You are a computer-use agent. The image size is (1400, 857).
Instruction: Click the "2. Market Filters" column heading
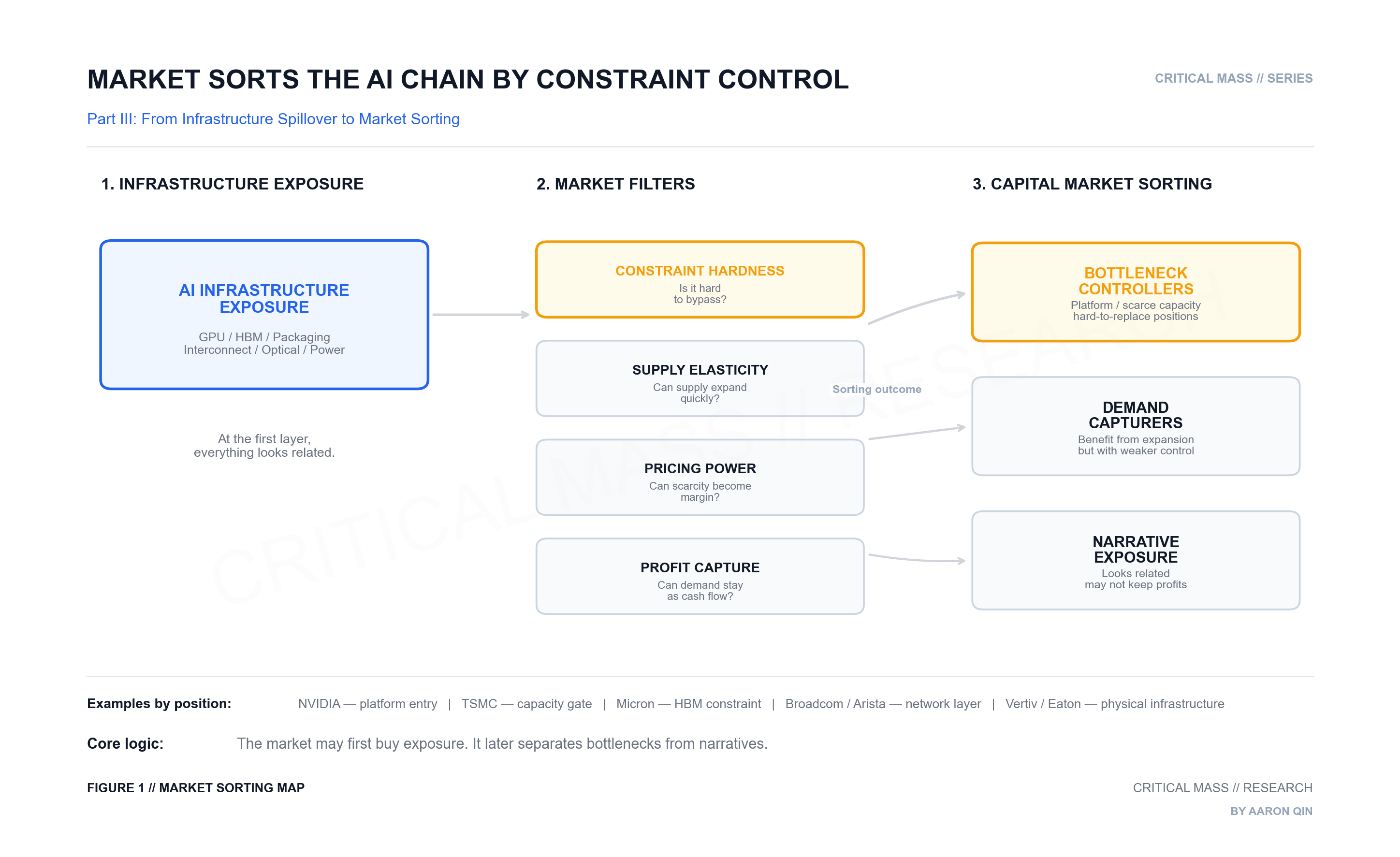click(615, 184)
